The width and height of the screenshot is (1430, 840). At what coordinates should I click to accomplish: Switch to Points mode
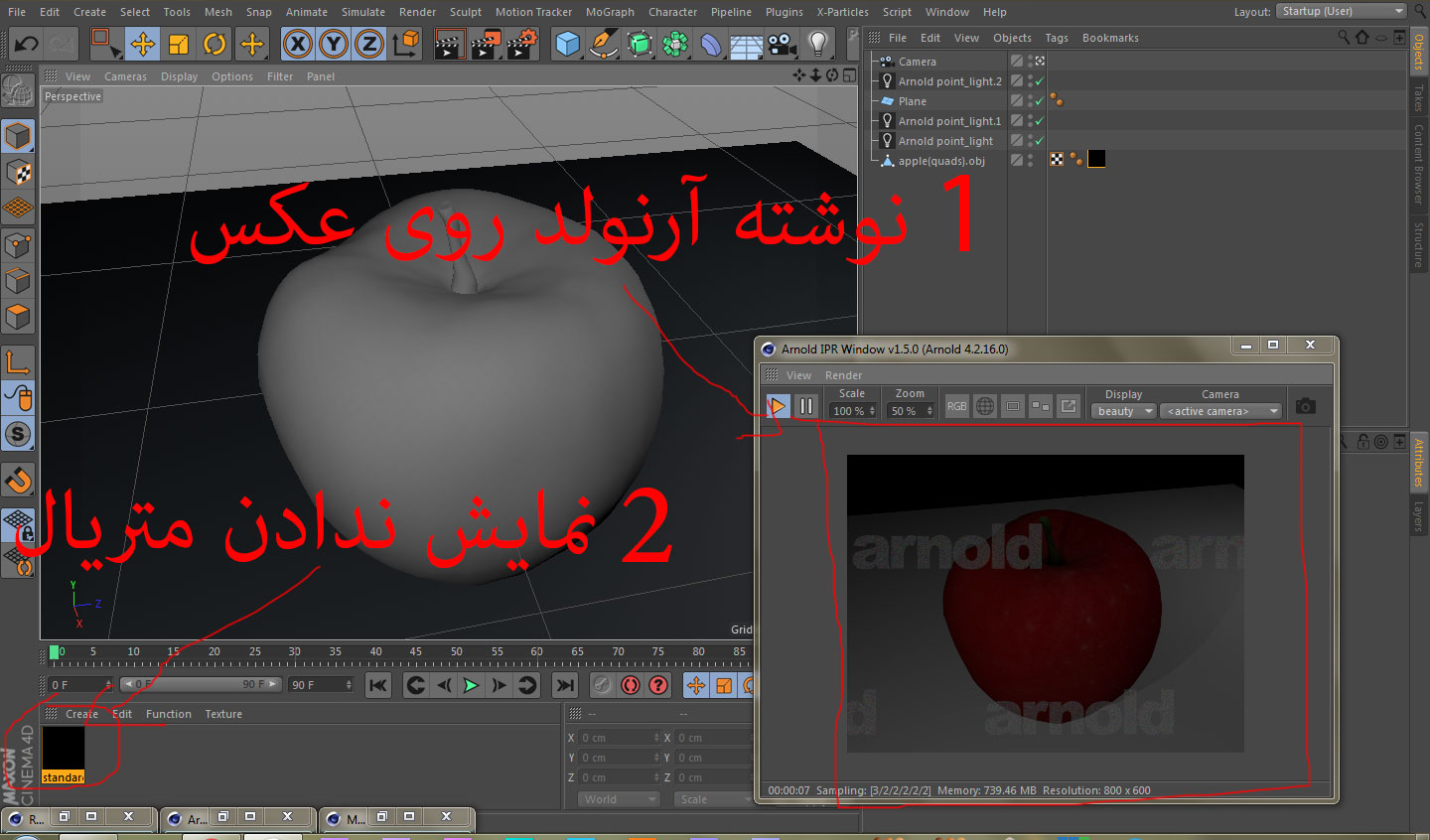18,245
